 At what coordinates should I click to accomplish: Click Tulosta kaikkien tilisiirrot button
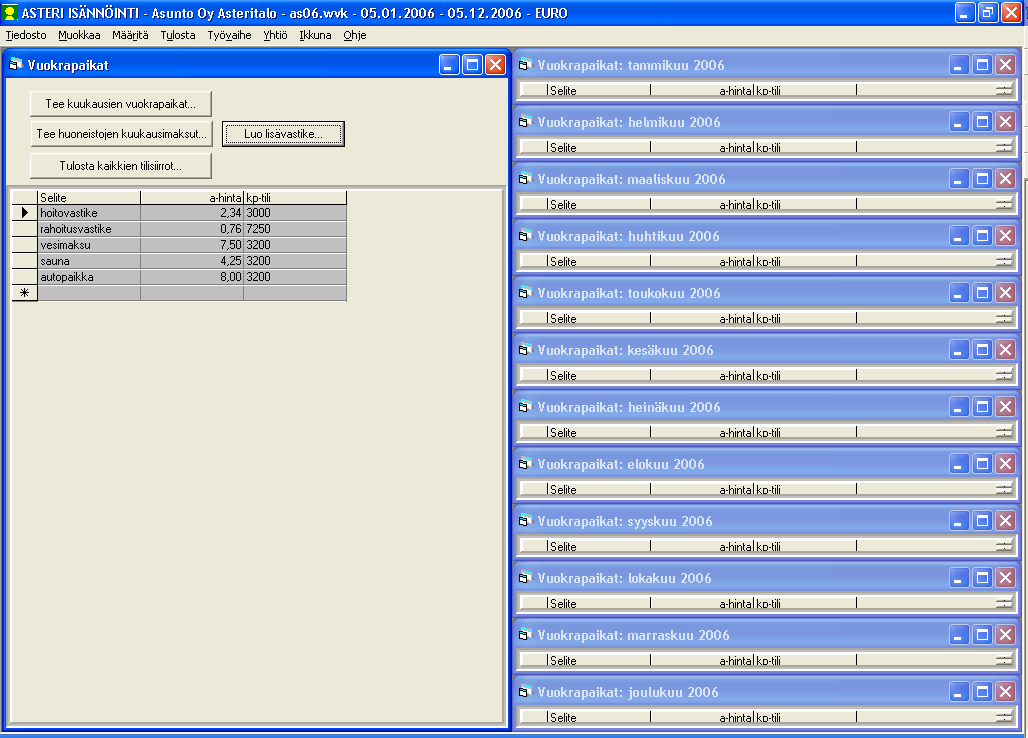pyautogui.click(x=121, y=166)
